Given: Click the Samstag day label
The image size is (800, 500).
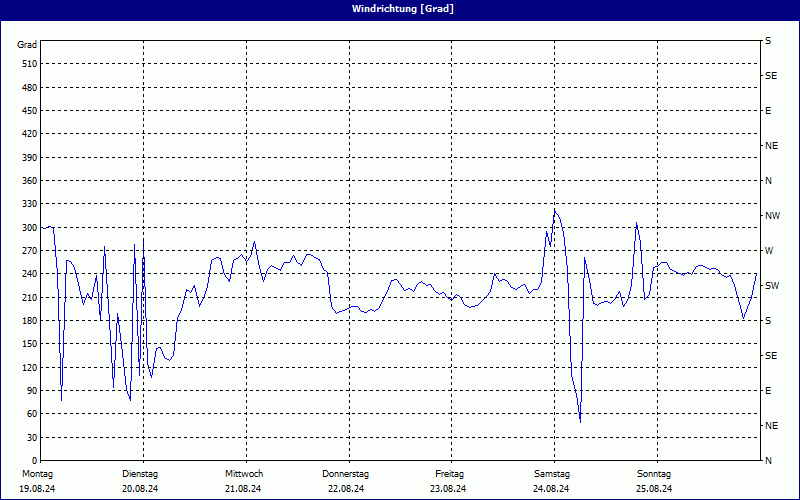Looking at the screenshot, I should (x=552, y=474).
